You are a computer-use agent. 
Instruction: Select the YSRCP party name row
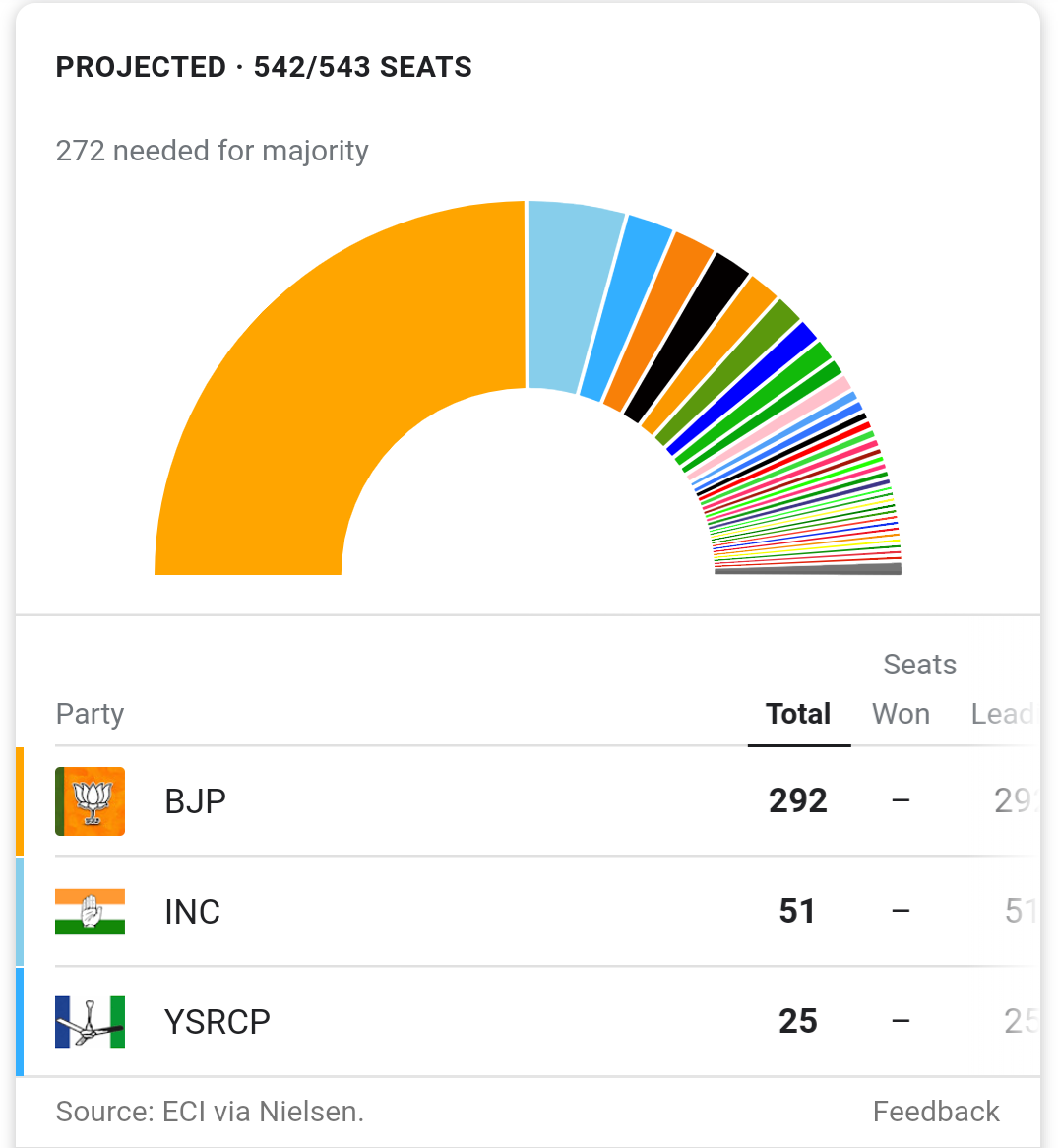pos(218,1022)
